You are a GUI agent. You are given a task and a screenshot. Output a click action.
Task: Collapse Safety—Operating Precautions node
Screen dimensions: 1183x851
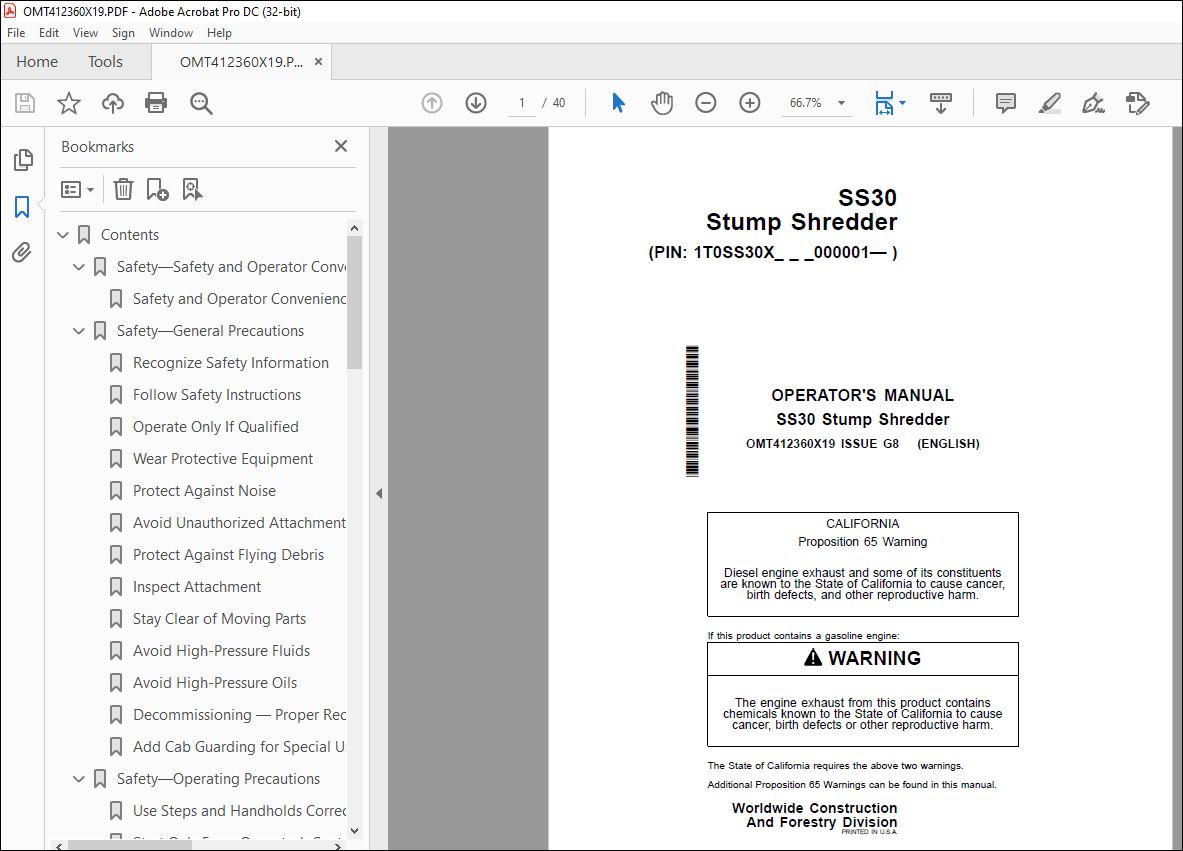pyautogui.click(x=78, y=779)
